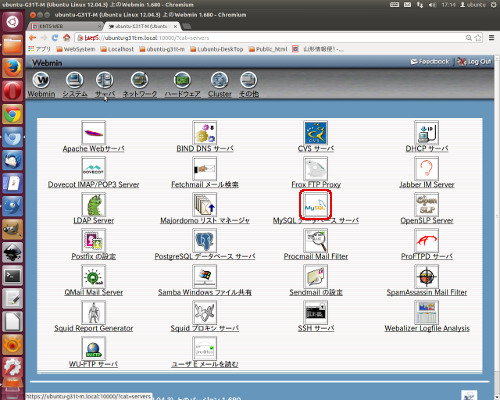Viewport: 500px width, 400px height.
Task: Open the ProFTPD server icon
Action: [427, 240]
